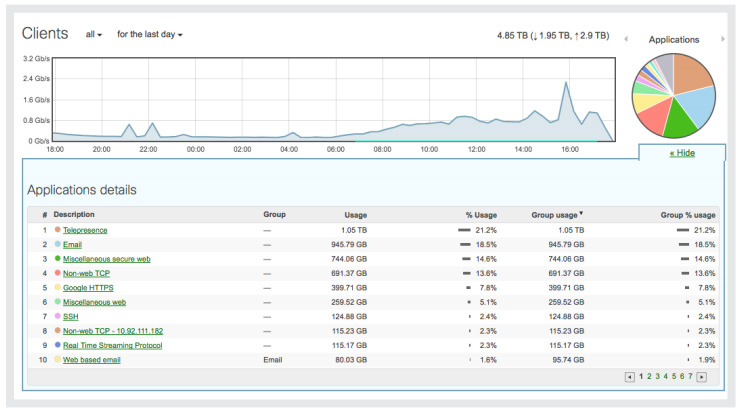Viewport: 742px width, 415px height.
Task: Click the Email light blue color dot
Action: 57,244
